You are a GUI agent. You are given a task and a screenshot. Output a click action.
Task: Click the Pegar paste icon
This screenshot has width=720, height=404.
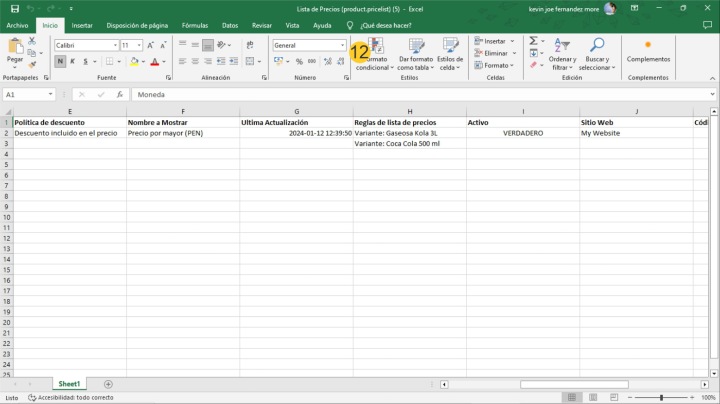(15, 47)
